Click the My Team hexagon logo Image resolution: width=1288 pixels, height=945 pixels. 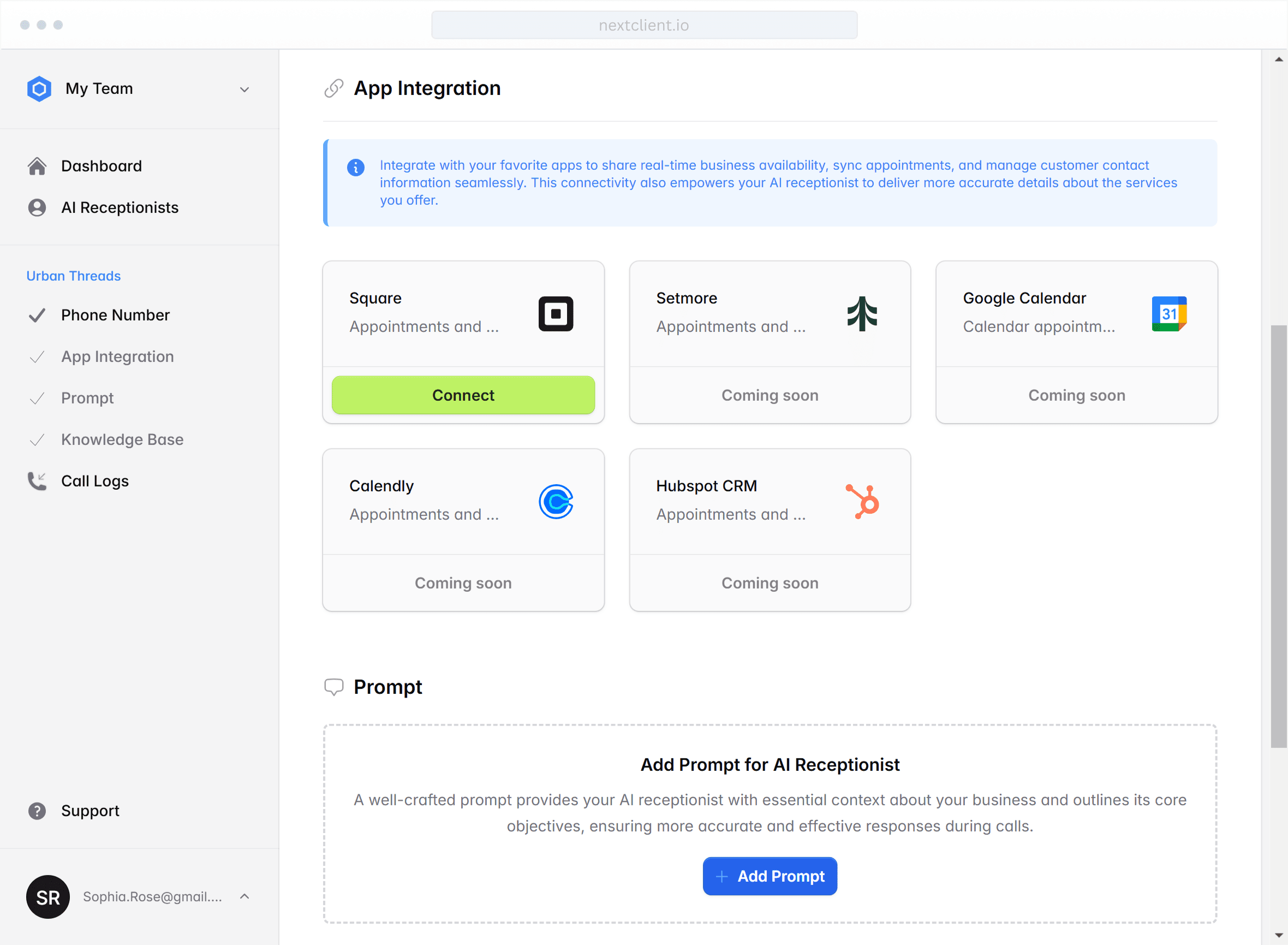coord(39,88)
